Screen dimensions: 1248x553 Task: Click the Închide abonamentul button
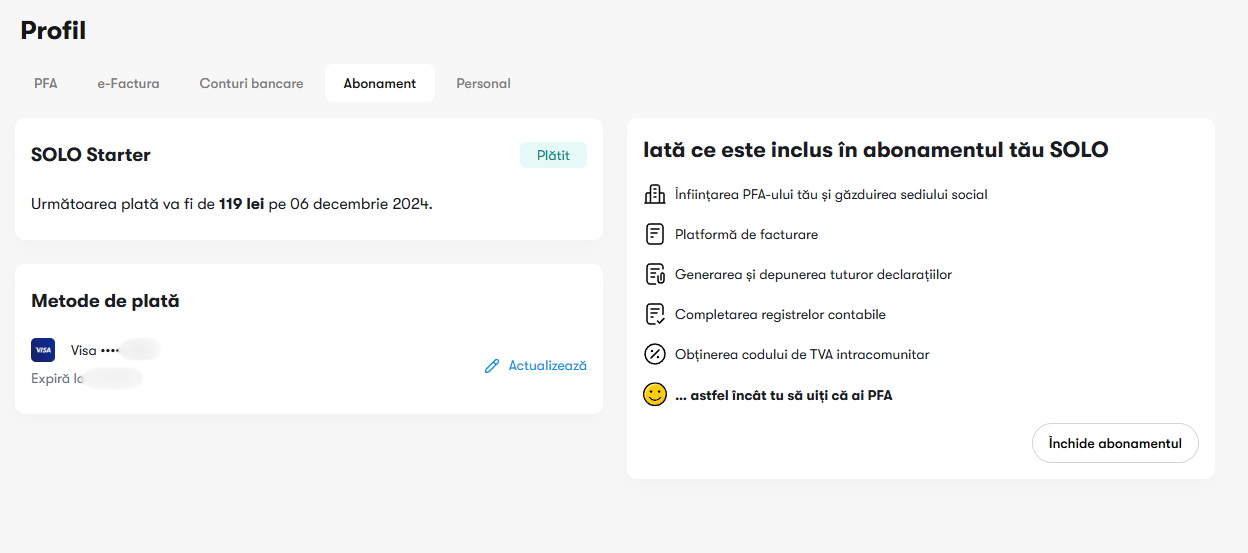pyautogui.click(x=1115, y=443)
